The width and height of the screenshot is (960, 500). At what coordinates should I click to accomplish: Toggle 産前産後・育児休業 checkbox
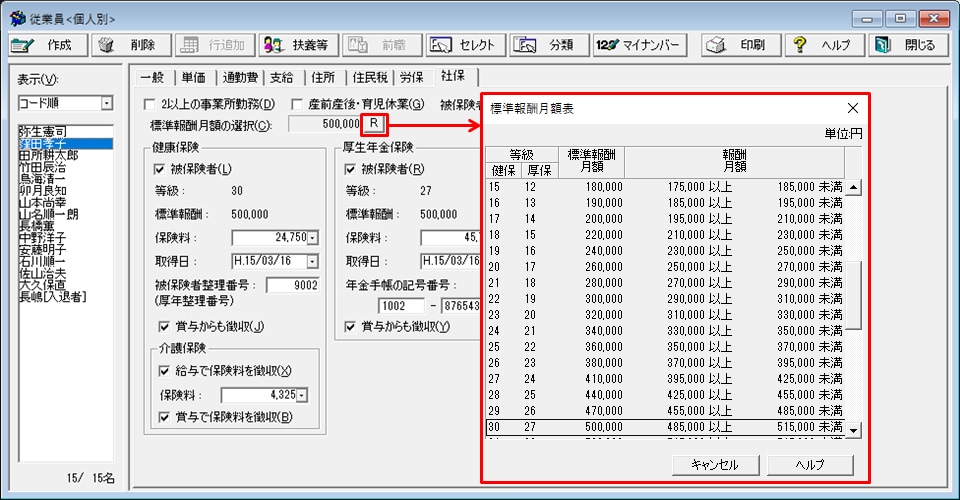[x=297, y=104]
